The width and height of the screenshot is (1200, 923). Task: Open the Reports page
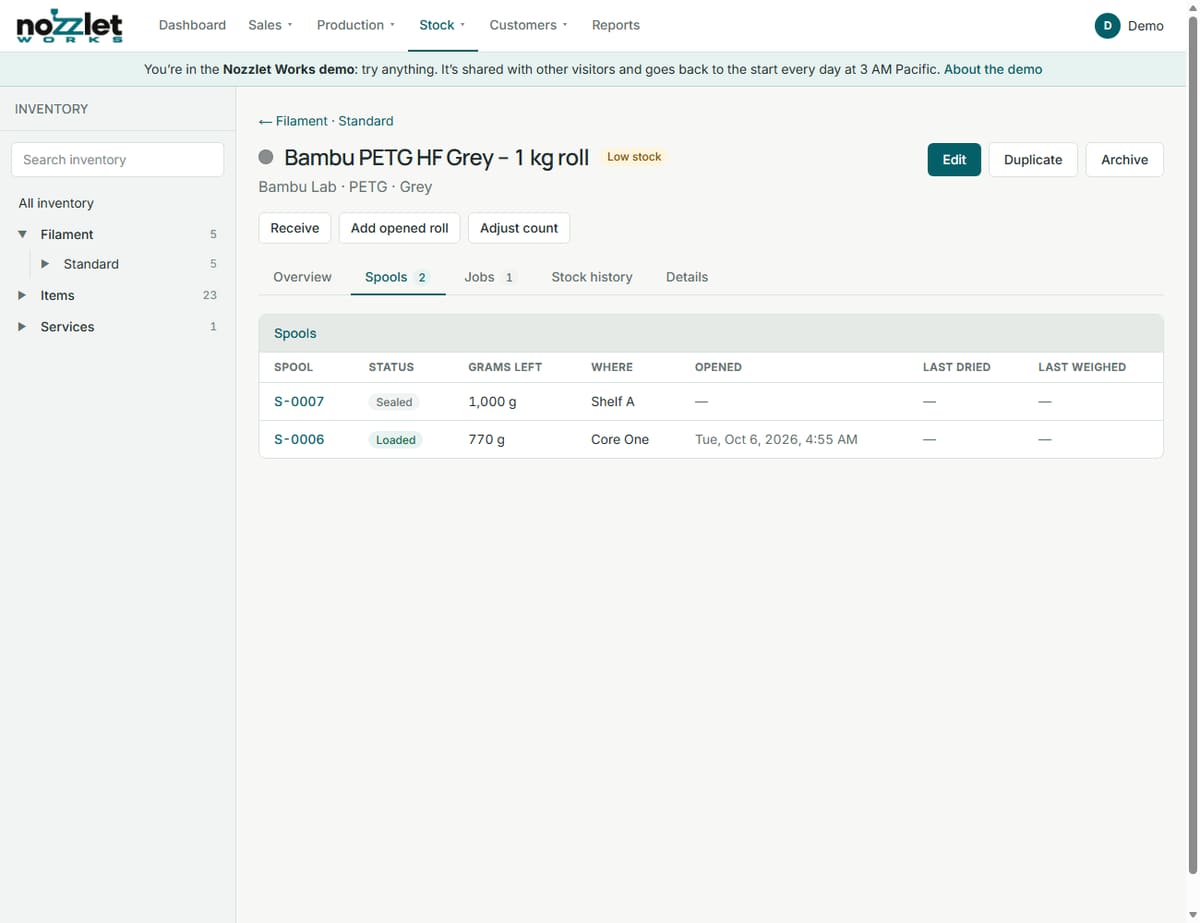coord(616,25)
